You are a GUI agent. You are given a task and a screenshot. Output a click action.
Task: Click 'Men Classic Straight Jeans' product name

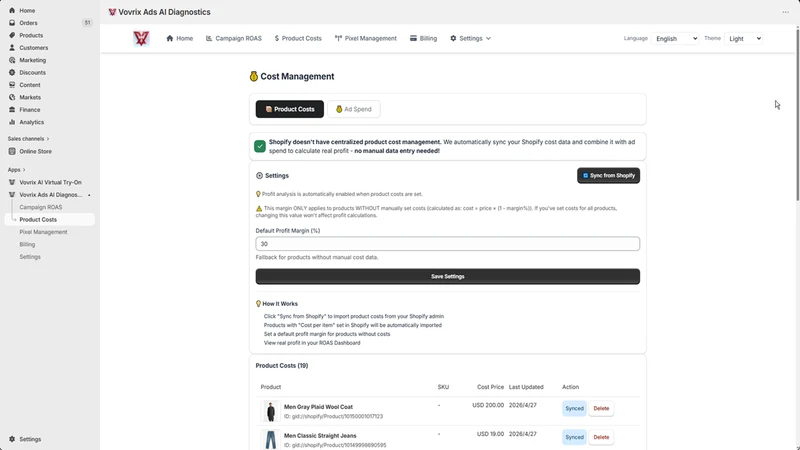pos(320,436)
